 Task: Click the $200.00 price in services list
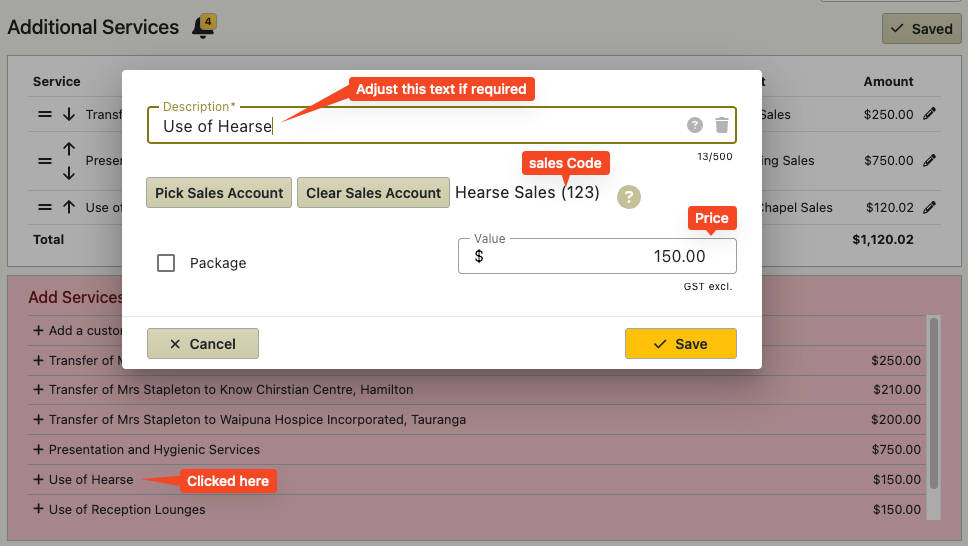point(896,419)
